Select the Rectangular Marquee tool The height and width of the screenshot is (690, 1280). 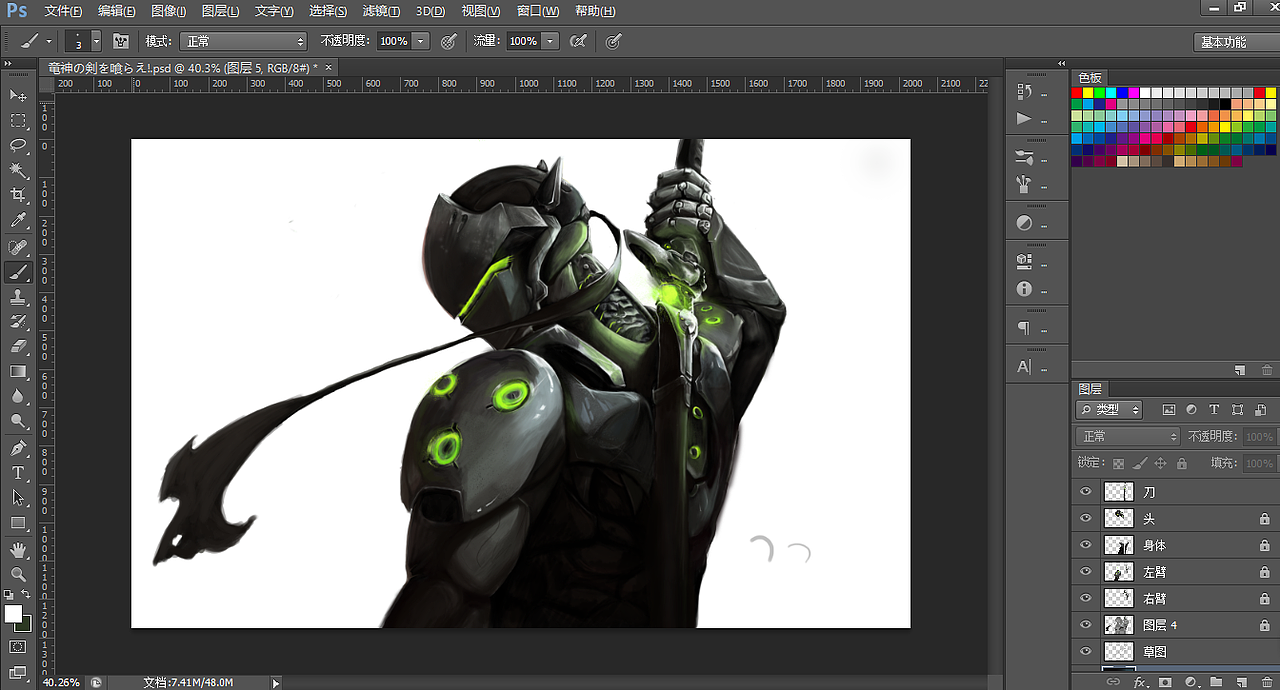tap(18, 120)
